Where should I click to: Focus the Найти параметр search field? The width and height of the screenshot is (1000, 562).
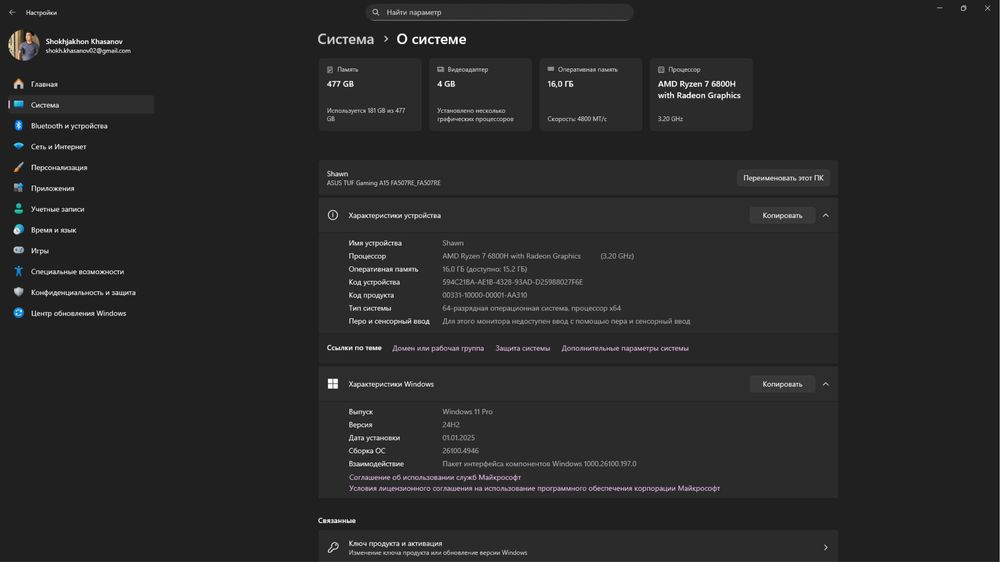[x=499, y=12]
